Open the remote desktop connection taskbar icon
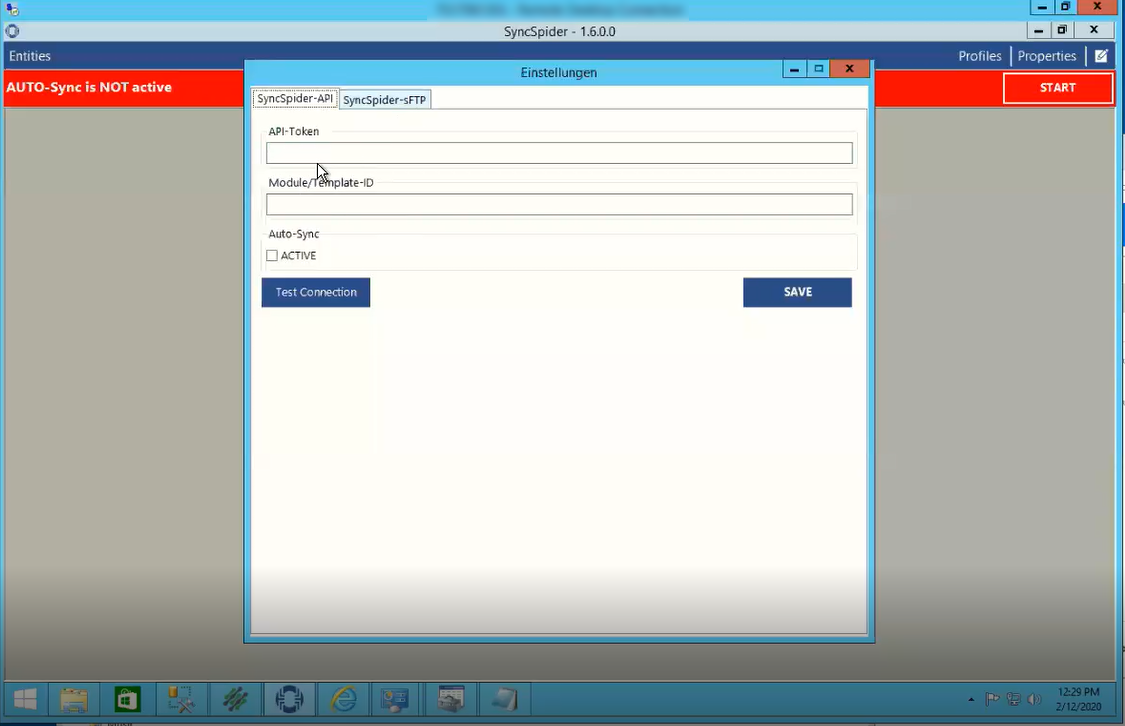 (x=395, y=699)
